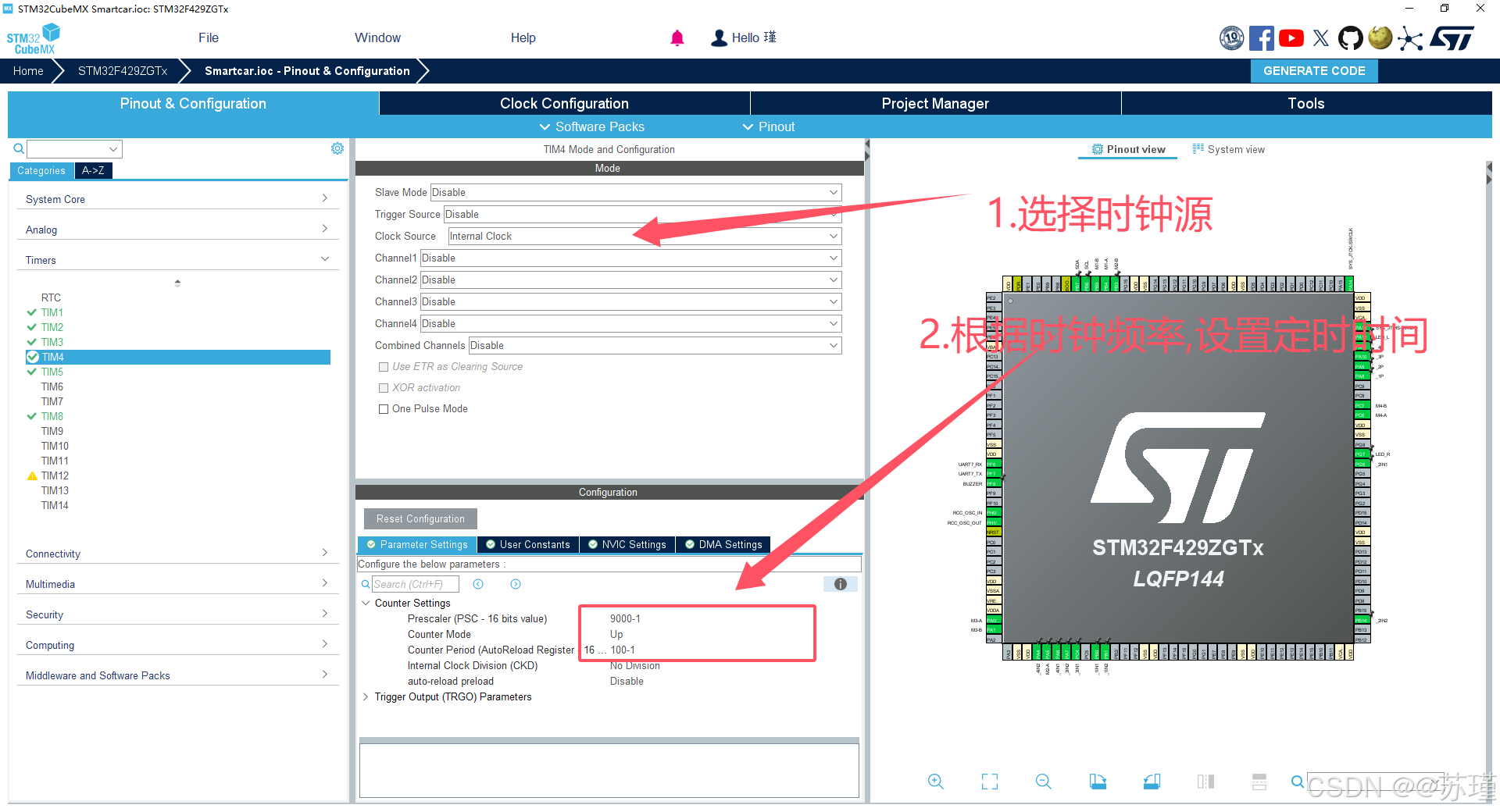
Task: Expand the Connectivity category
Action: tap(177, 554)
